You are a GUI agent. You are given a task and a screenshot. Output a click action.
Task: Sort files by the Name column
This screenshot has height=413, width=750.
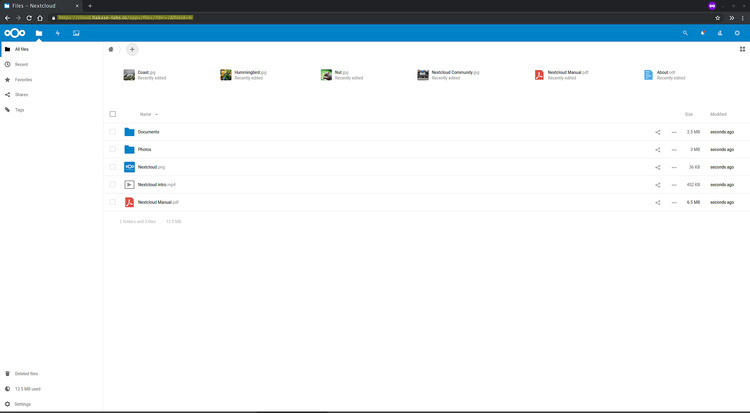[146, 114]
